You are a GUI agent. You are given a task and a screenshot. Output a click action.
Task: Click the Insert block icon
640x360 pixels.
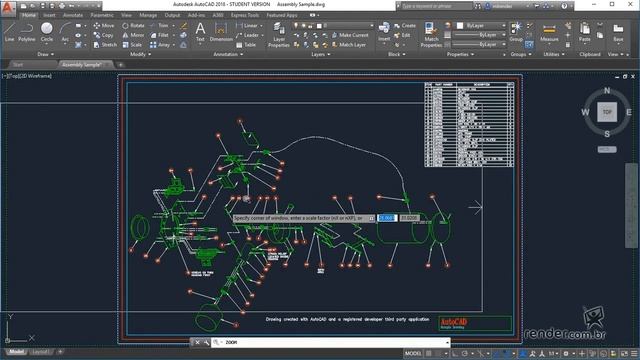[x=384, y=32]
